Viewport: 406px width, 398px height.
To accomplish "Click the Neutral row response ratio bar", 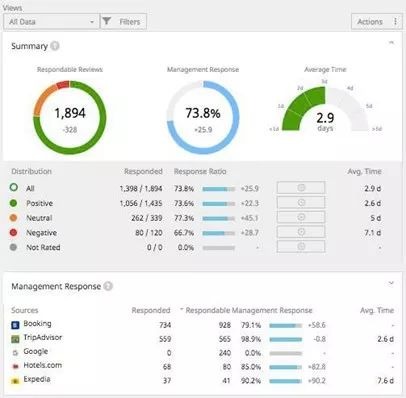I will coord(219,218).
